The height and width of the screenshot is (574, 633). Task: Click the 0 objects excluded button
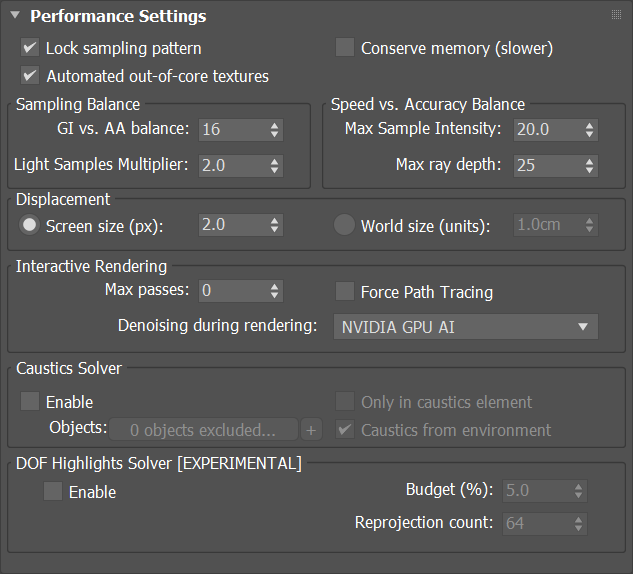[x=203, y=429]
